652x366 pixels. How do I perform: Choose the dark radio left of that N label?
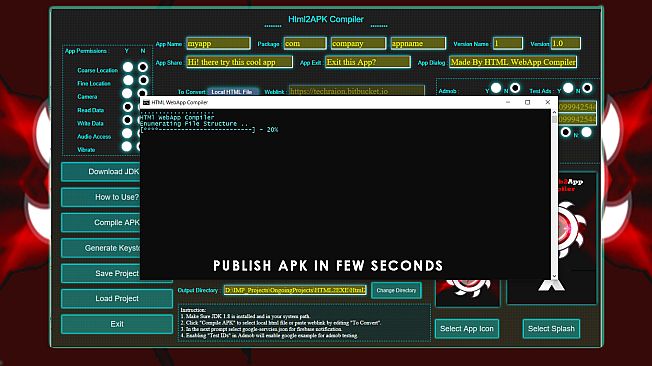point(566,133)
